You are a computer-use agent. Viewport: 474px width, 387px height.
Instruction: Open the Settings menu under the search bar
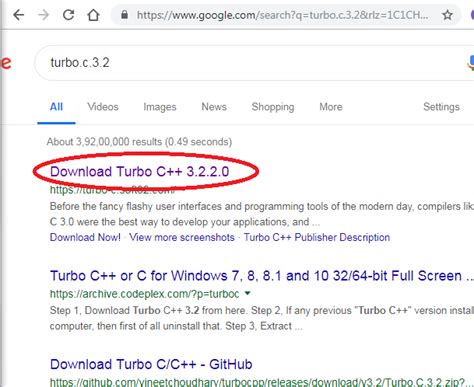point(441,107)
